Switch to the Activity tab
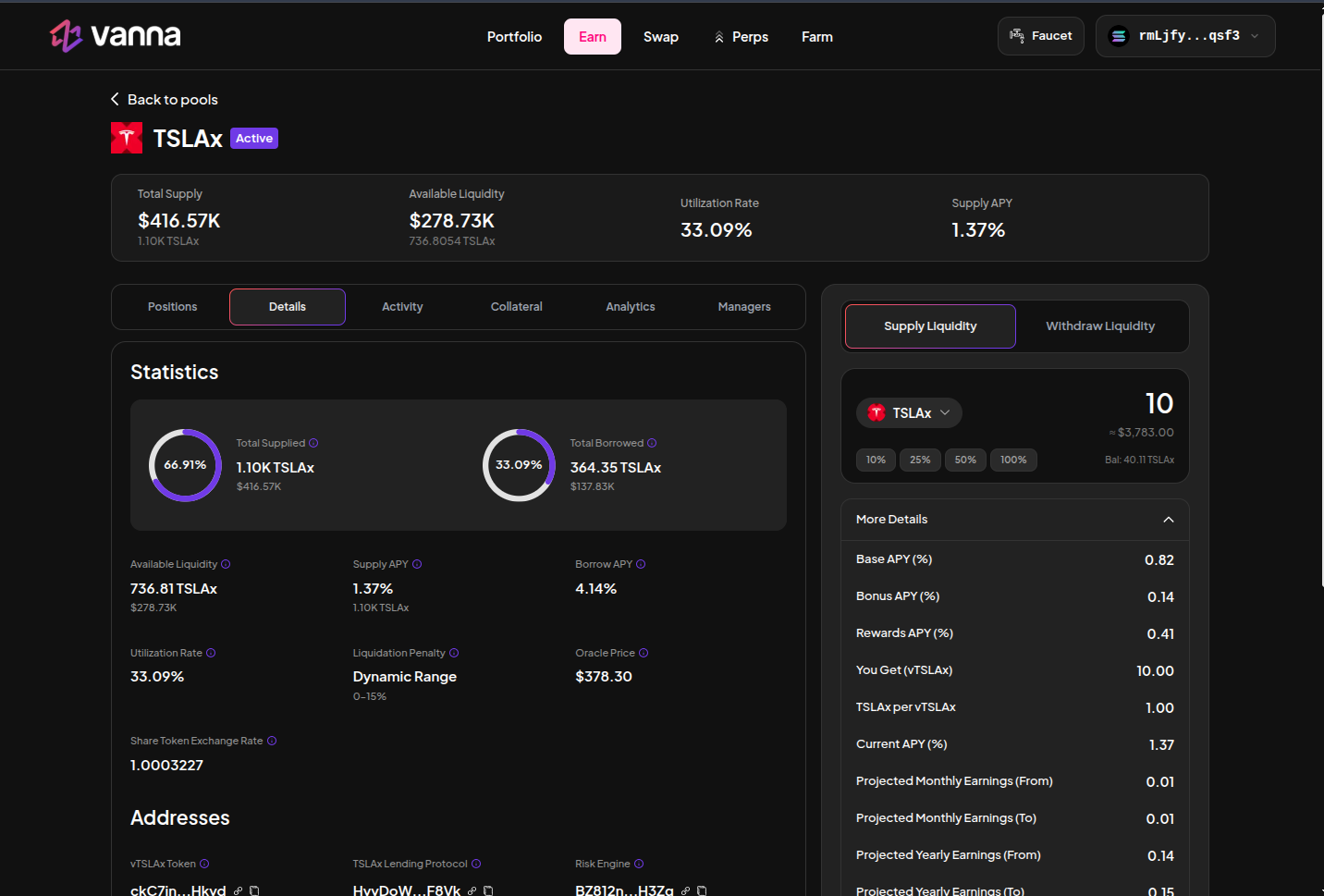The width and height of the screenshot is (1324, 896). coord(402,307)
